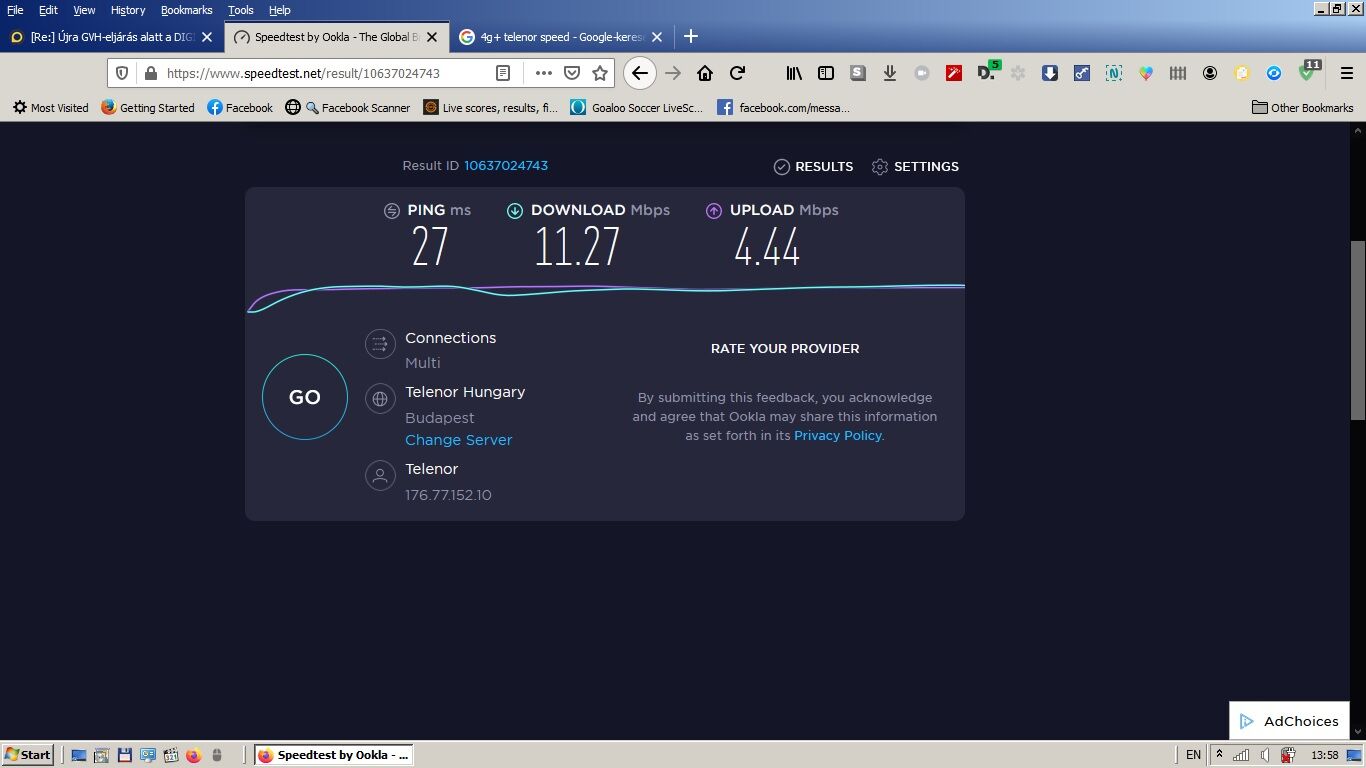The width and height of the screenshot is (1366, 768).
Task: Show site security lock information
Action: point(151,73)
